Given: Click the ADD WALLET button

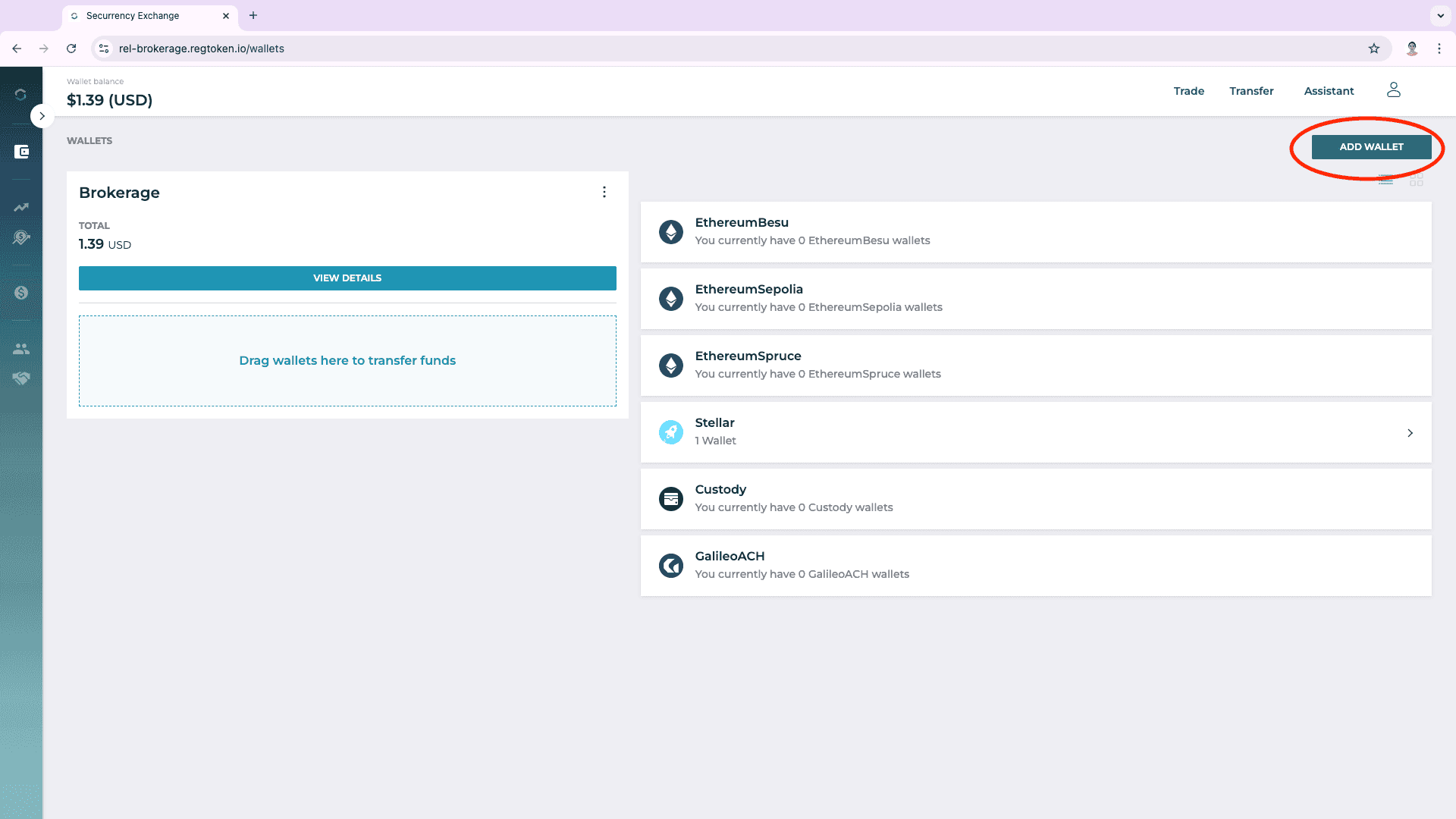Looking at the screenshot, I should click(1371, 147).
